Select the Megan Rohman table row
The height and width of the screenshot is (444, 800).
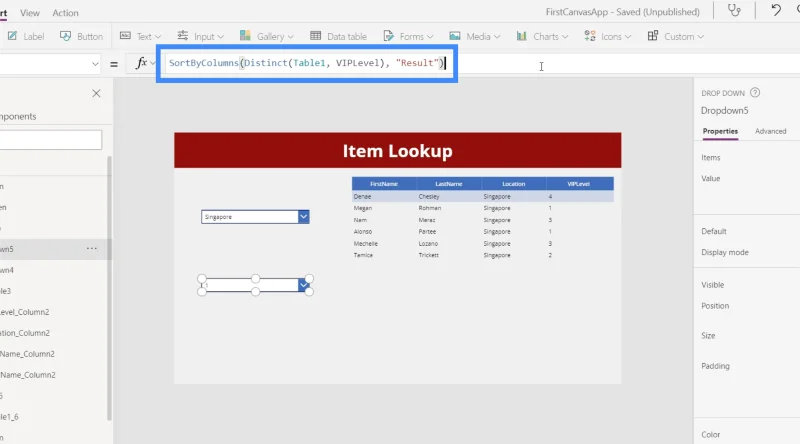(483, 208)
